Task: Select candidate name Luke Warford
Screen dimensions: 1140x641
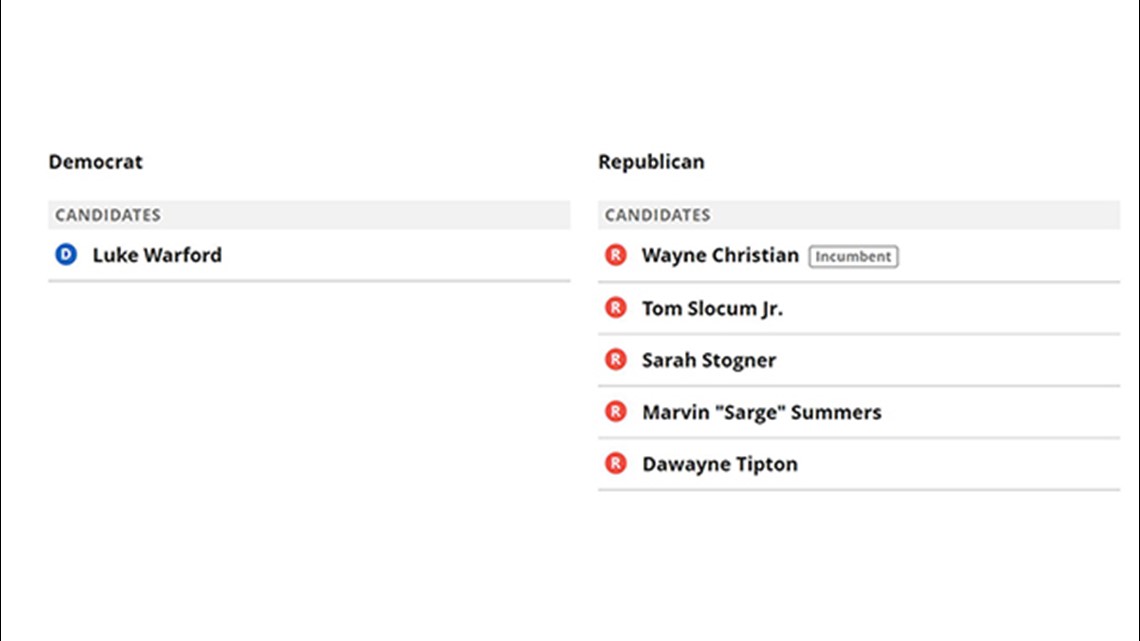Action: (x=157, y=255)
